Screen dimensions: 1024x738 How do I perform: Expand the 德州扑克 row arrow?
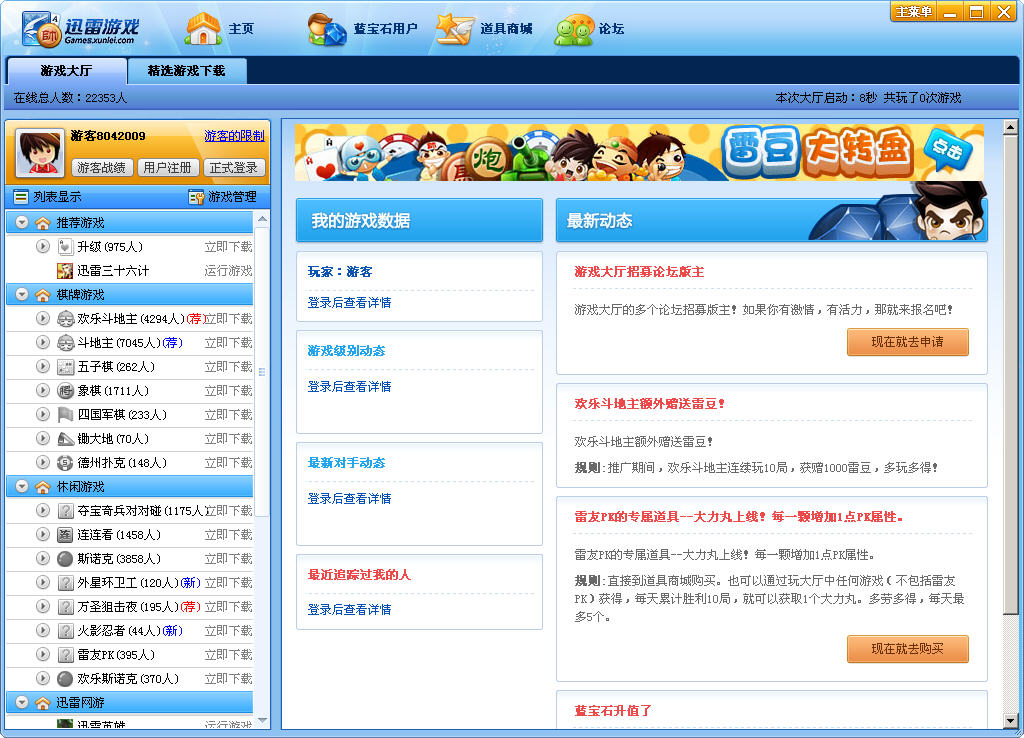coord(43,462)
